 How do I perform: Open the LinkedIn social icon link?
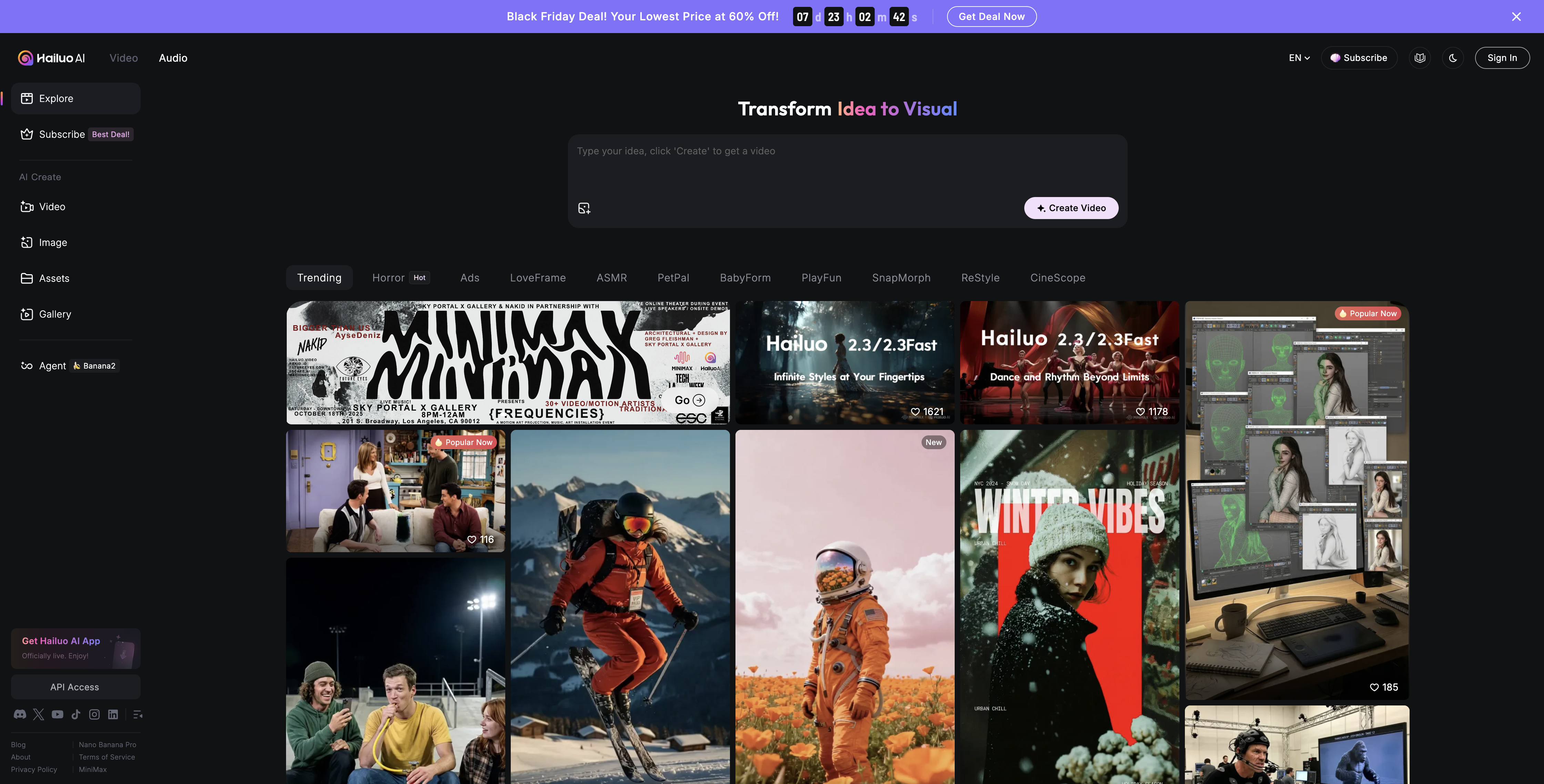tap(113, 714)
